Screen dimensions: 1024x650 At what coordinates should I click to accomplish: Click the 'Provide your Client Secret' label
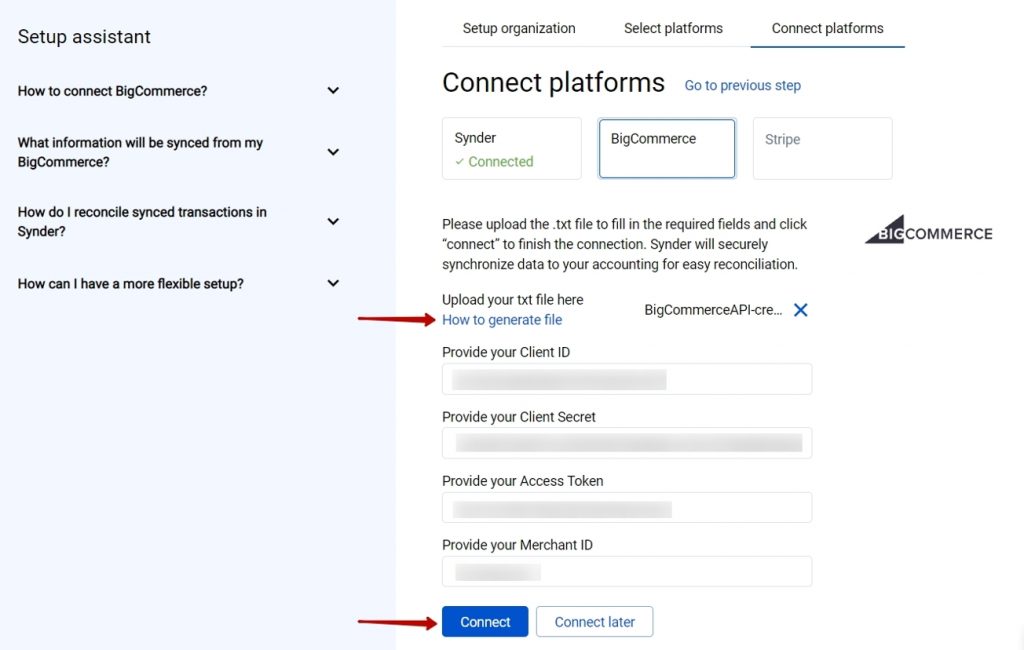tap(519, 417)
